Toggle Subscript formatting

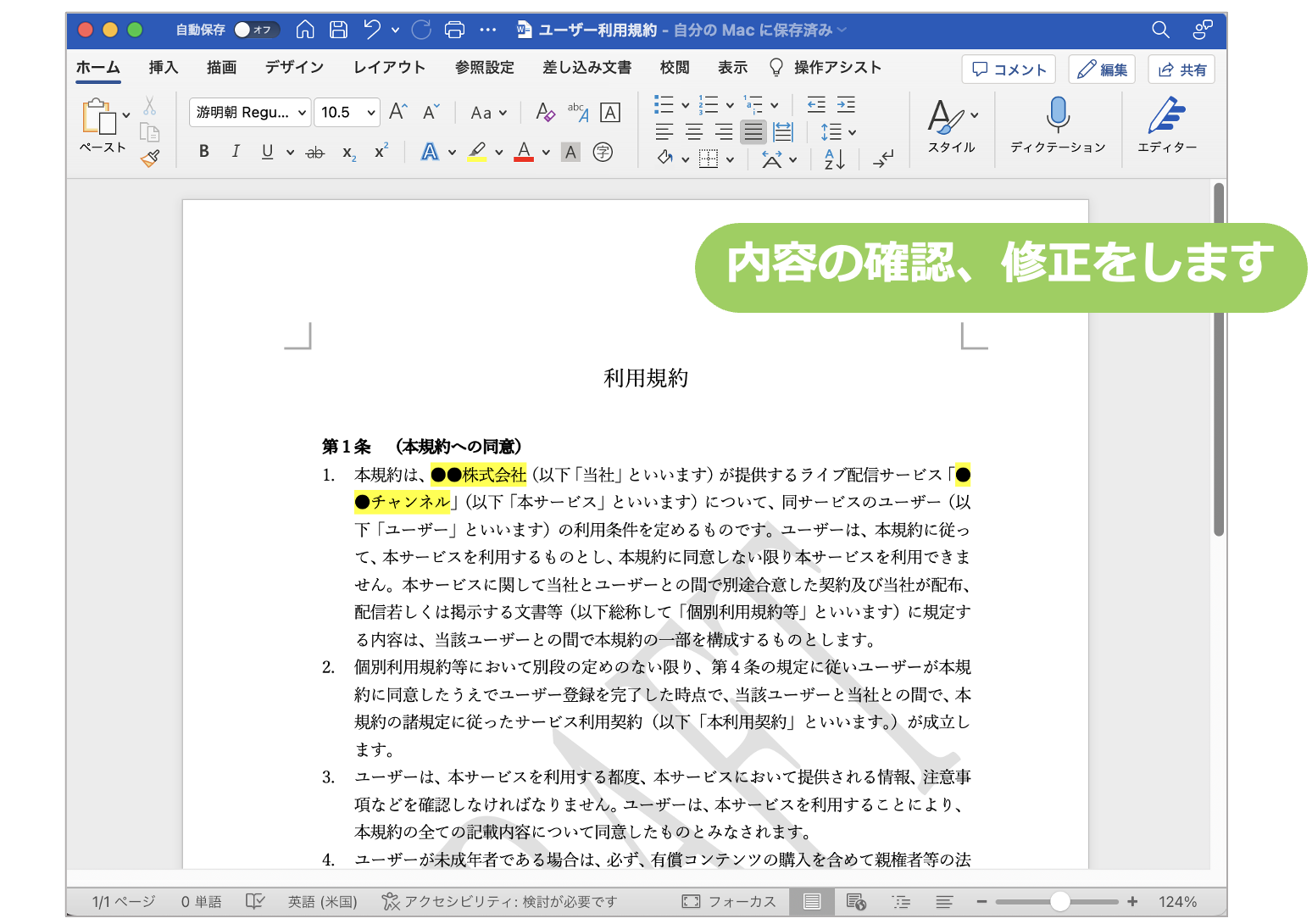349,153
